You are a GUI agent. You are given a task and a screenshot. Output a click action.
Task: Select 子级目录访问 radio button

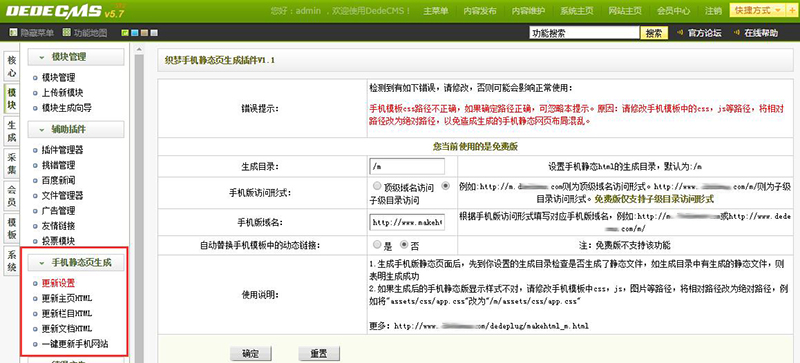(x=445, y=186)
